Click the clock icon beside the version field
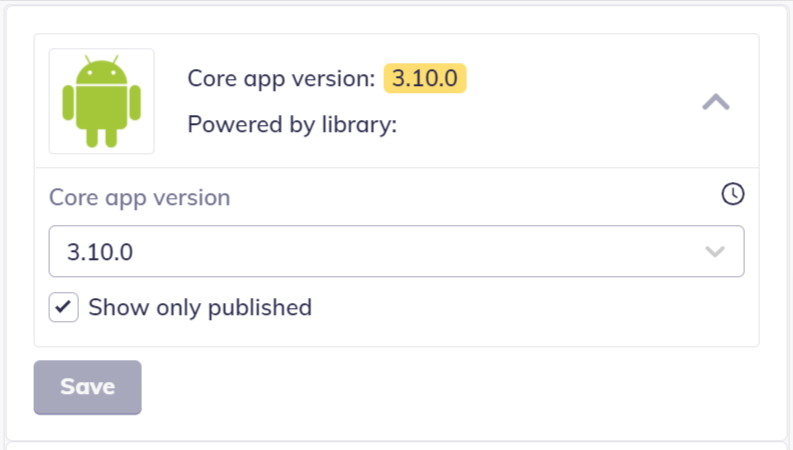The width and height of the screenshot is (793, 450). coord(733,195)
